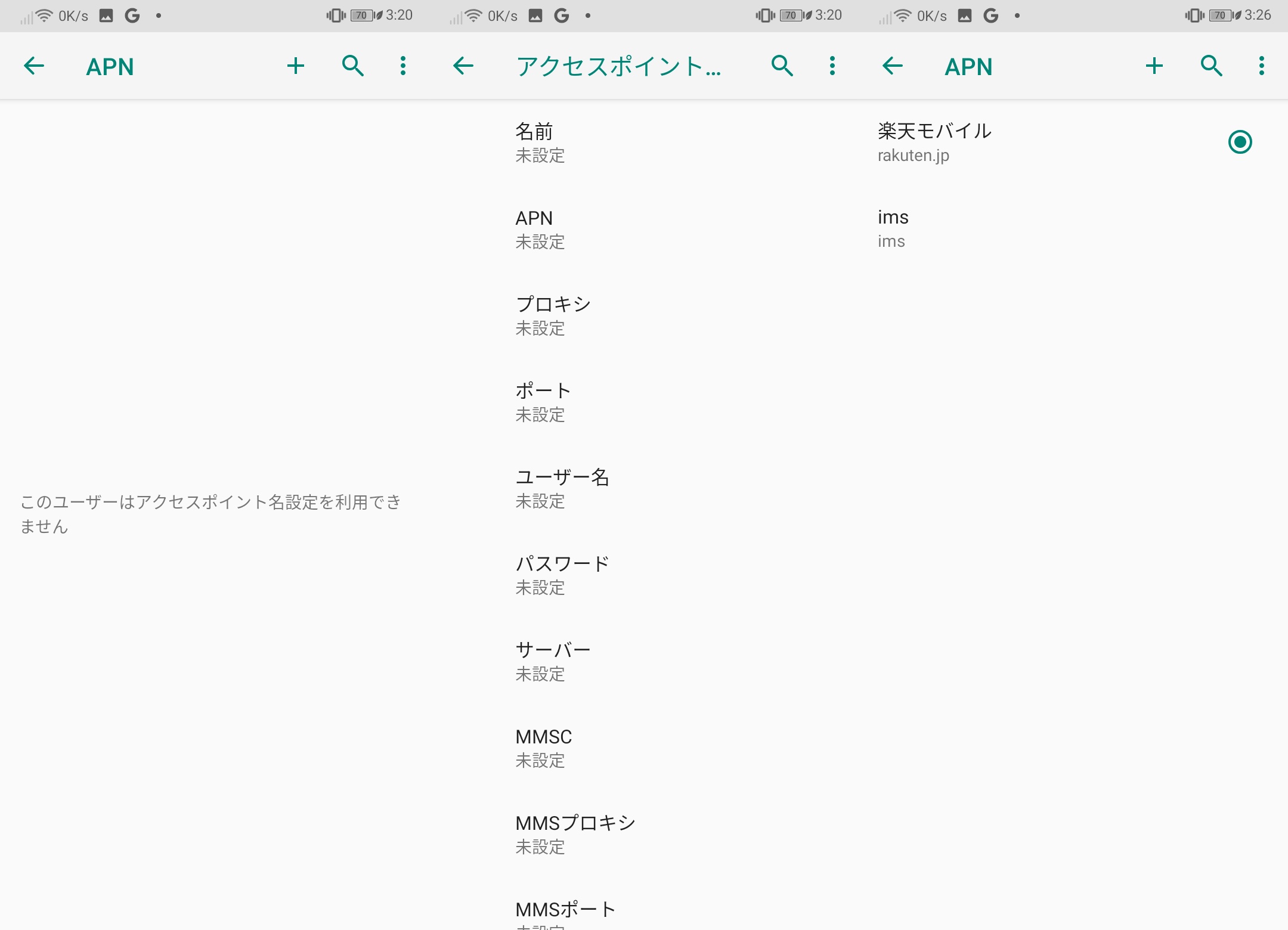Edit the APN field in edit screen
Screen dimensions: 1288x930
(644, 230)
